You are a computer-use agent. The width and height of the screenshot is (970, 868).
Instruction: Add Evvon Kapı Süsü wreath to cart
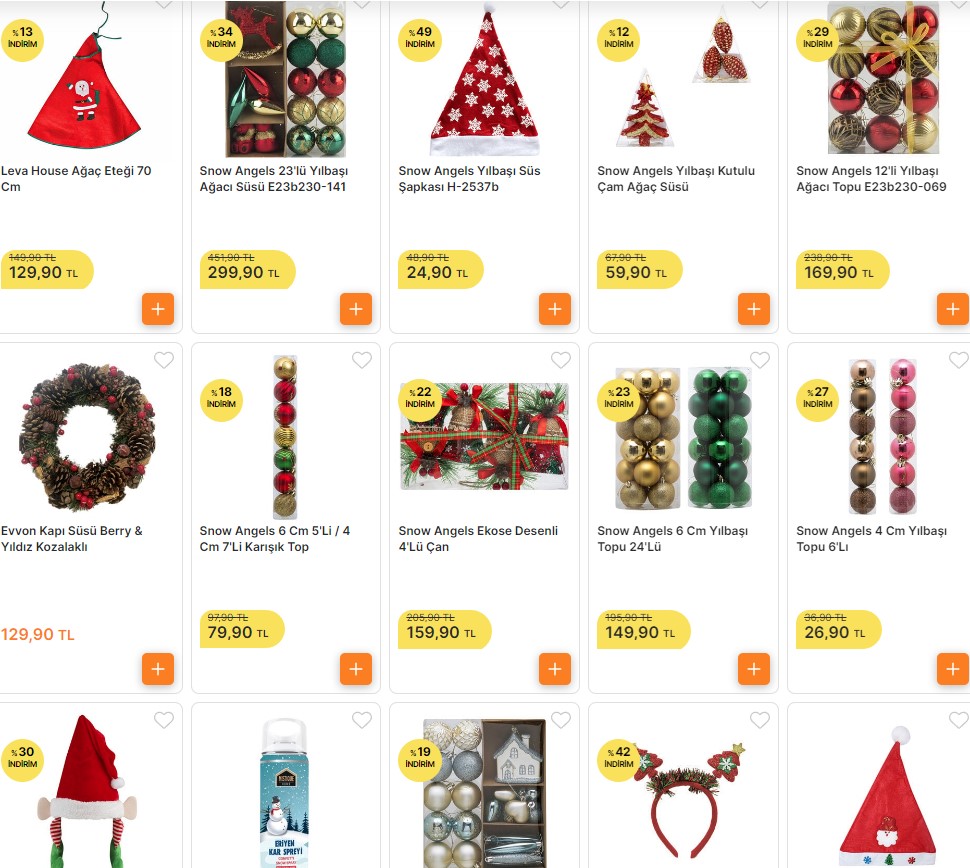click(158, 669)
